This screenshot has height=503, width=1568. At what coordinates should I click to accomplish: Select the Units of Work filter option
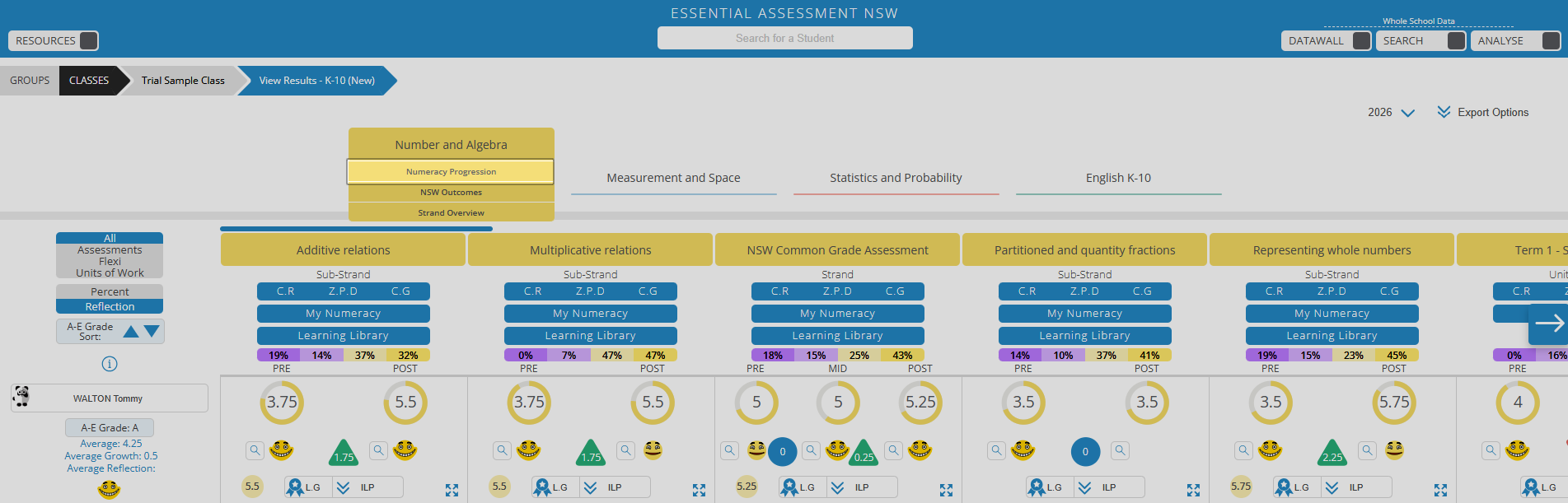click(110, 272)
